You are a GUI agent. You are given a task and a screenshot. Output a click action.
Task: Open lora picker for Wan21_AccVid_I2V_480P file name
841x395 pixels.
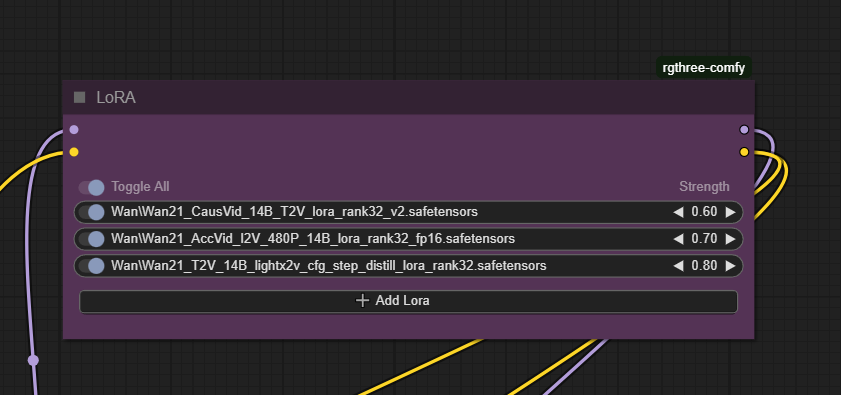pos(313,239)
